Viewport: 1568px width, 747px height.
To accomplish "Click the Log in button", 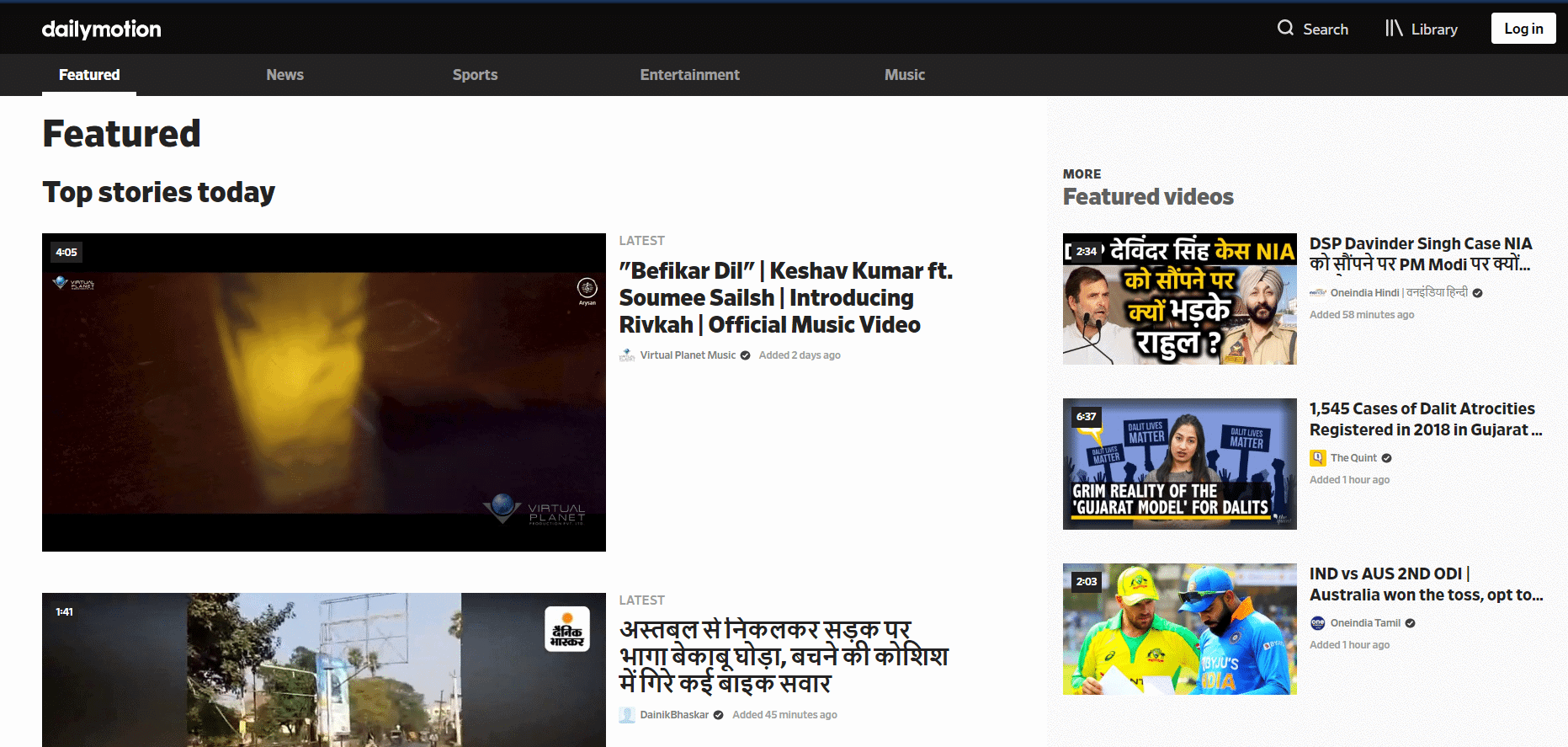I will coord(1523,29).
